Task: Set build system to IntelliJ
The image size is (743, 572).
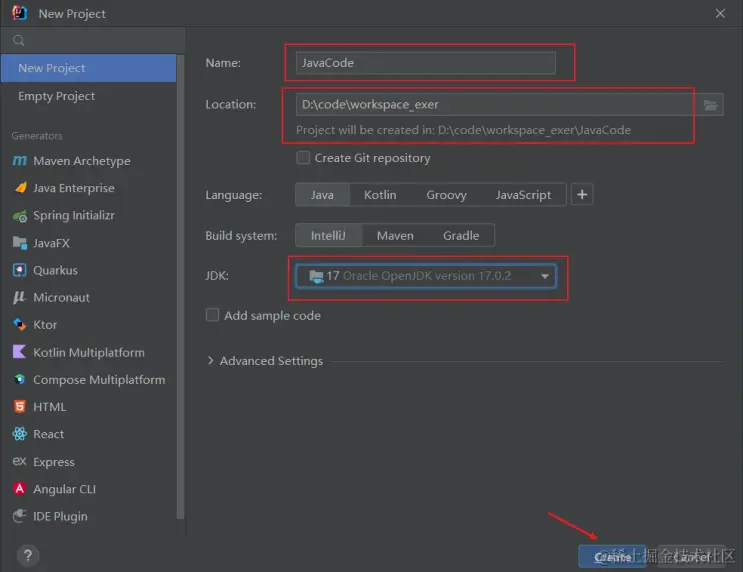Action: (328, 236)
